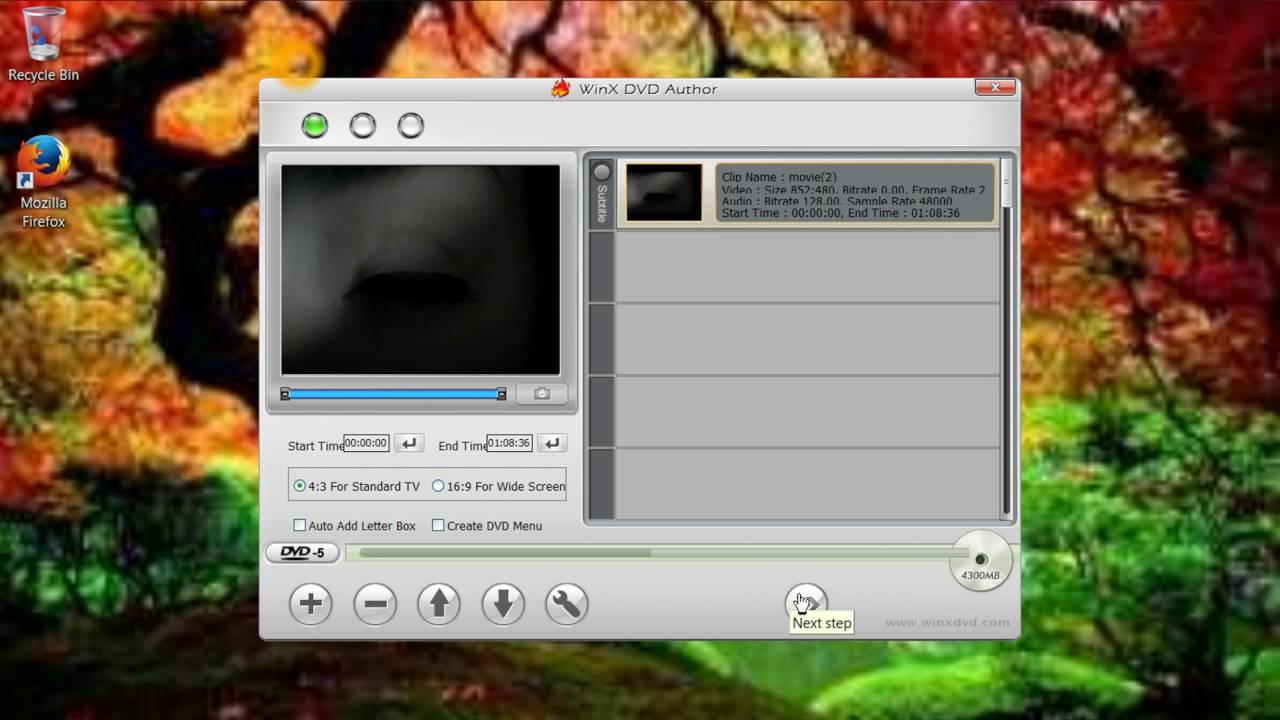Click the End Time input field

click(x=510, y=443)
